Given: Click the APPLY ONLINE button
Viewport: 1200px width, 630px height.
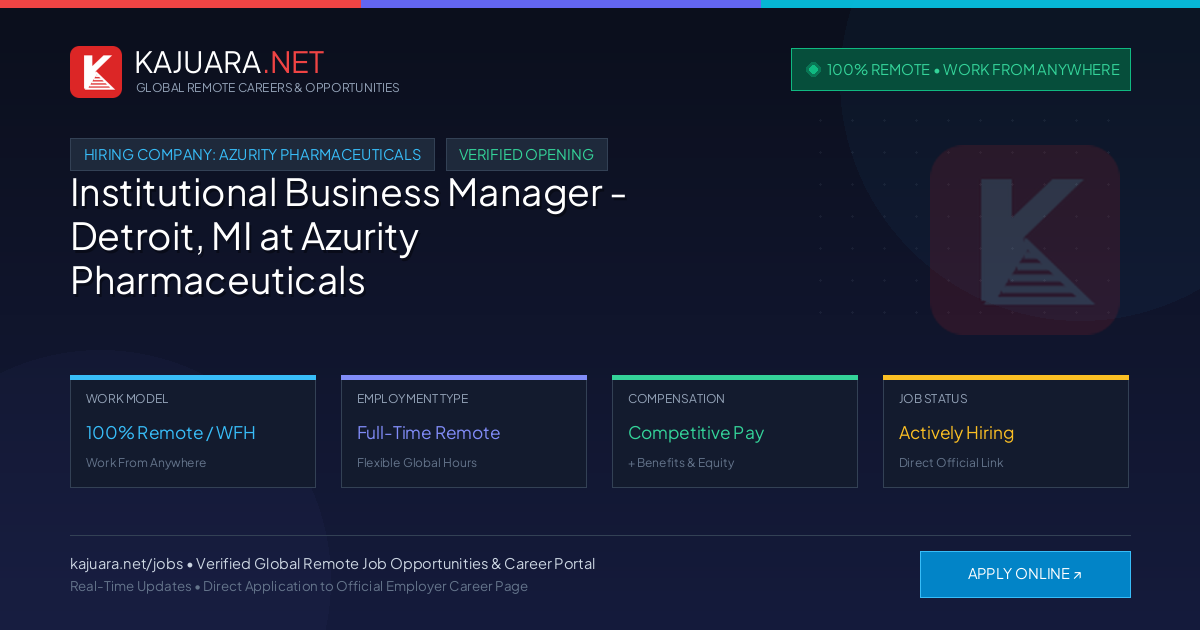Looking at the screenshot, I should click(x=1025, y=574).
